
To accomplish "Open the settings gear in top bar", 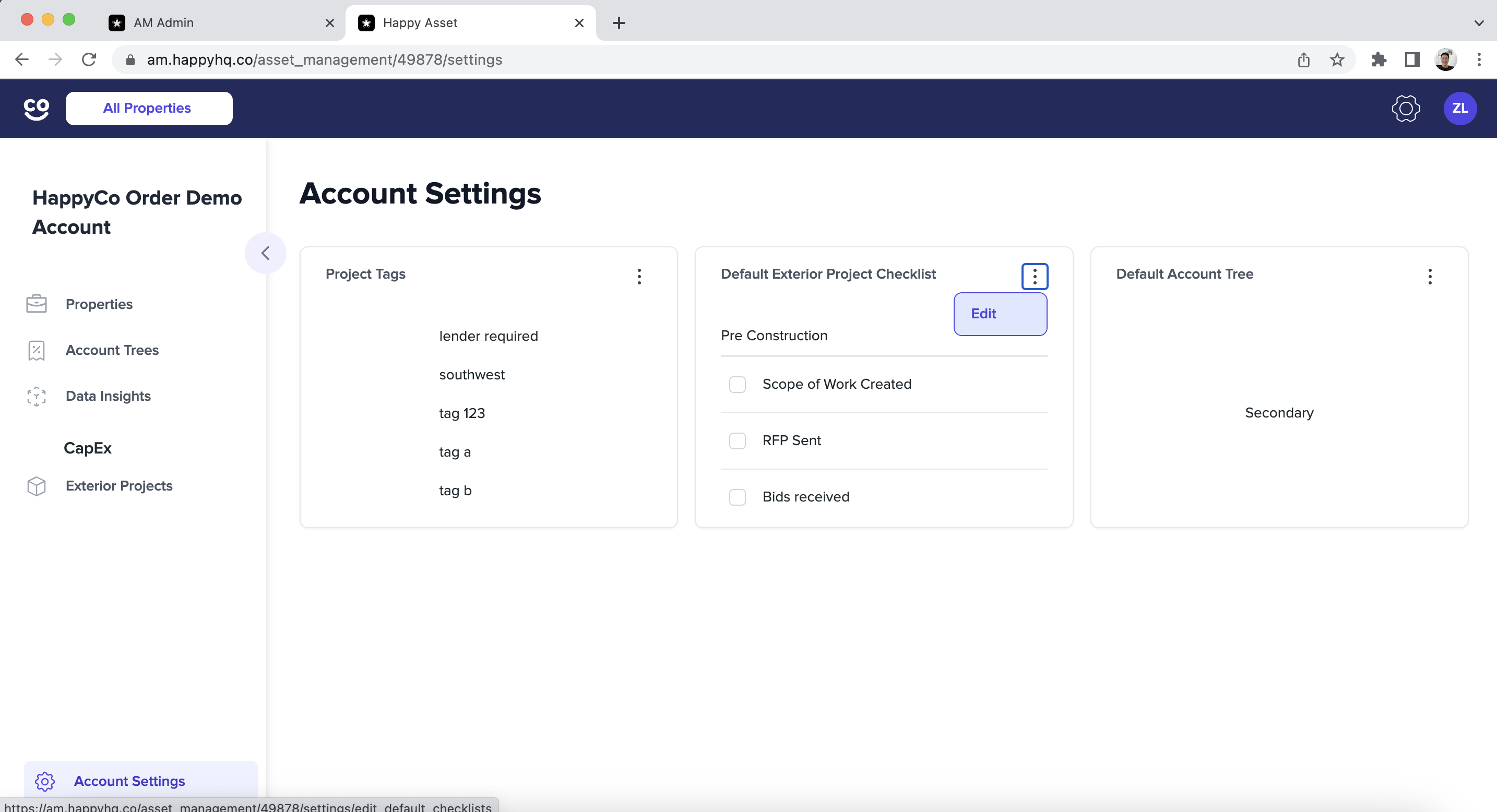I will click(x=1405, y=109).
